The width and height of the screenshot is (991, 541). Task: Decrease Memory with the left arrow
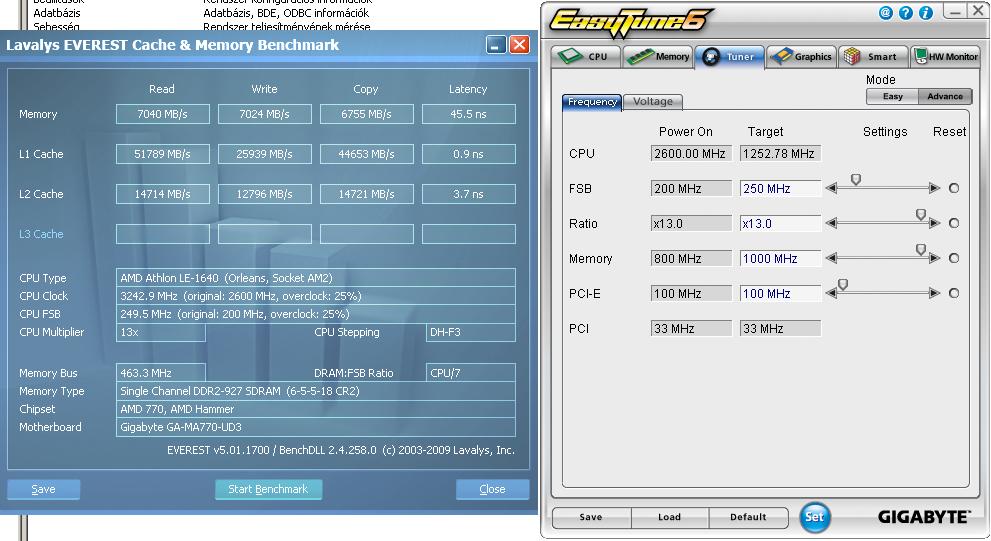coord(832,258)
